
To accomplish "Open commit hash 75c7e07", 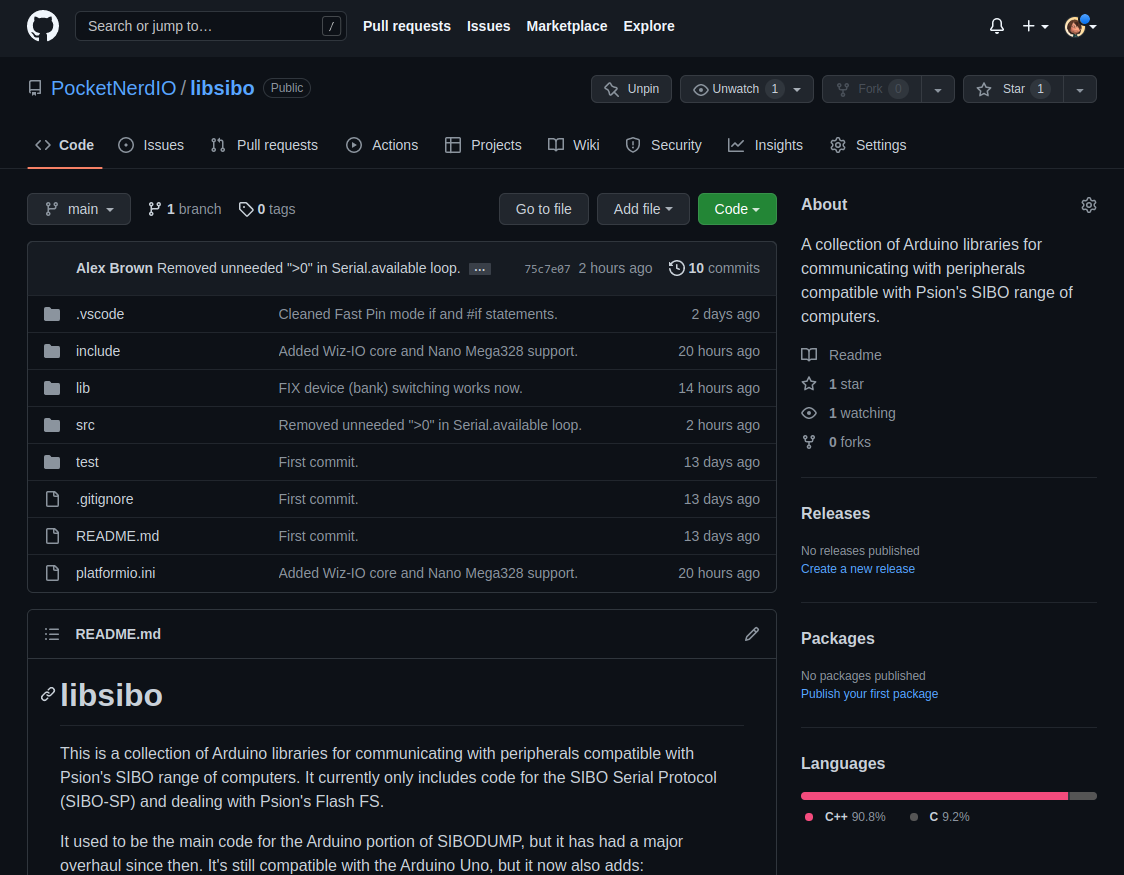I will click(x=547, y=269).
